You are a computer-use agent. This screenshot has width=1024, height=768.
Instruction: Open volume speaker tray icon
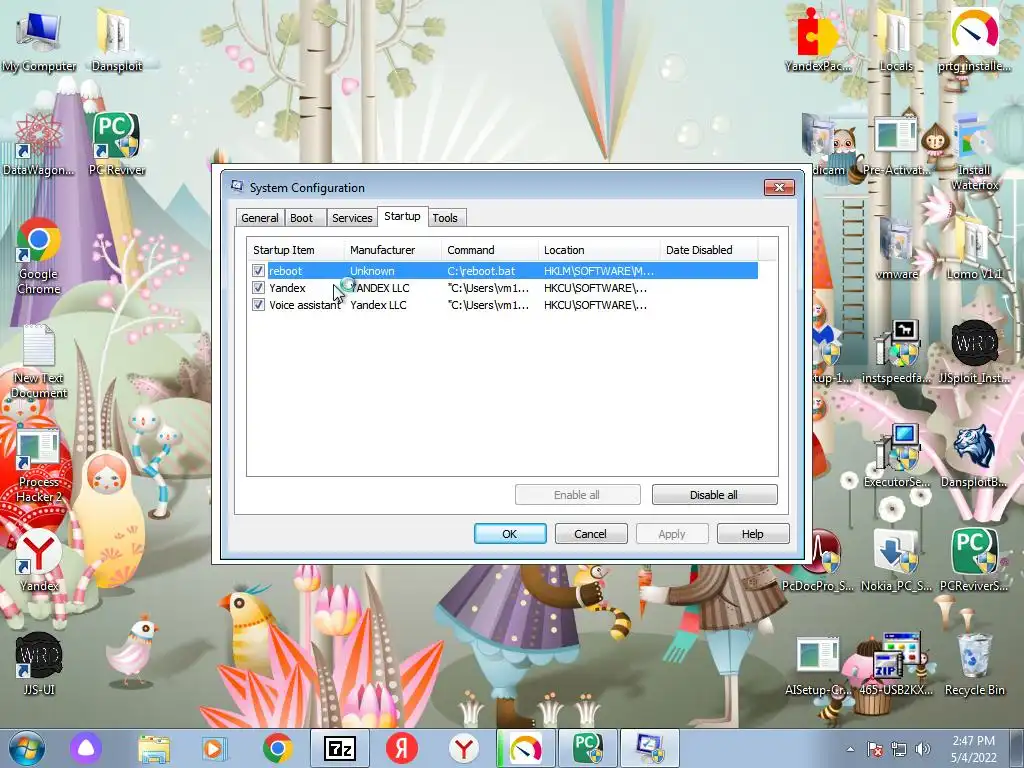click(923, 750)
